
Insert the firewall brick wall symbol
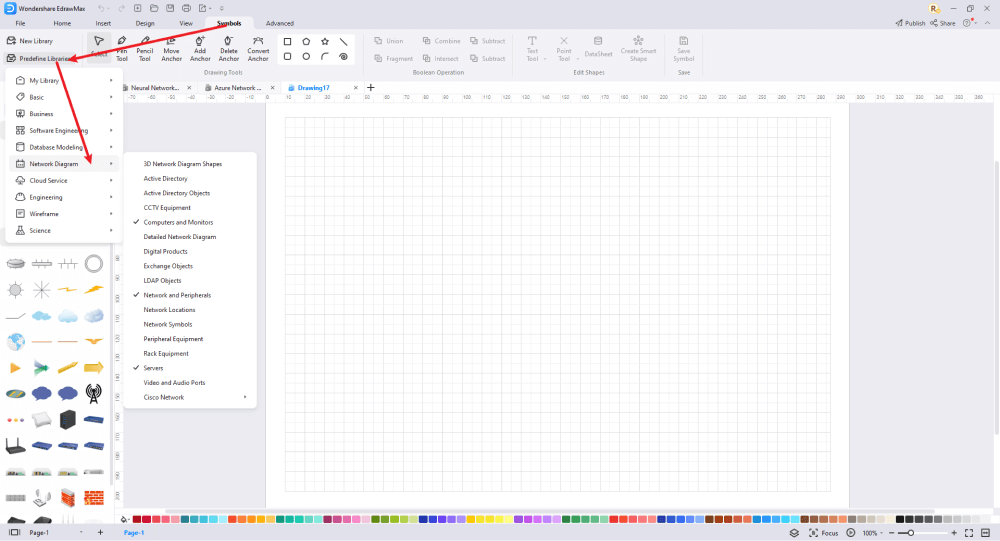pyautogui.click(x=93, y=497)
